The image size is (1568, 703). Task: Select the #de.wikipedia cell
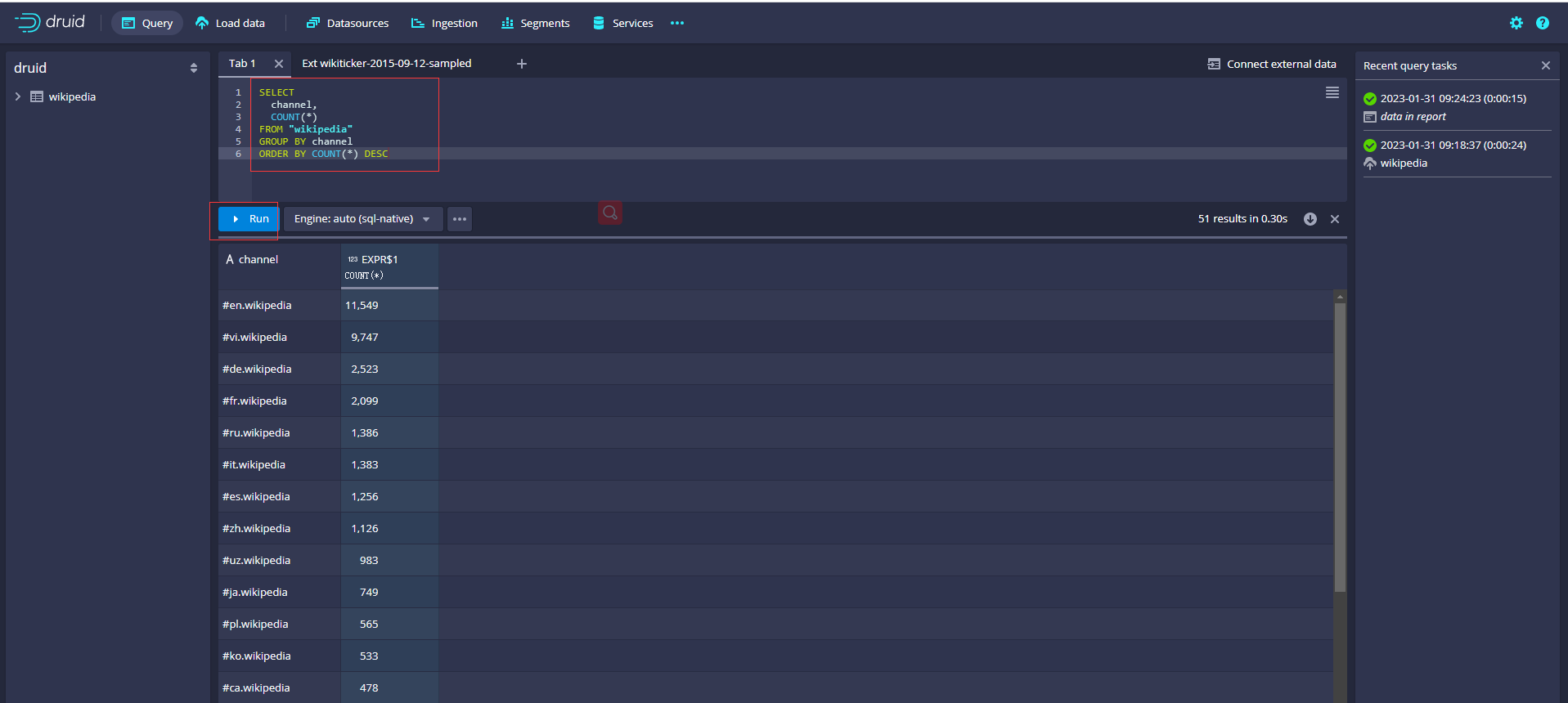[279, 369]
